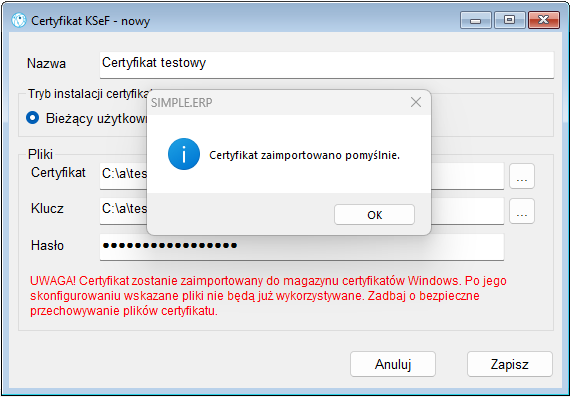
Task: Click the application icon in the title bar
Action: coord(19,20)
